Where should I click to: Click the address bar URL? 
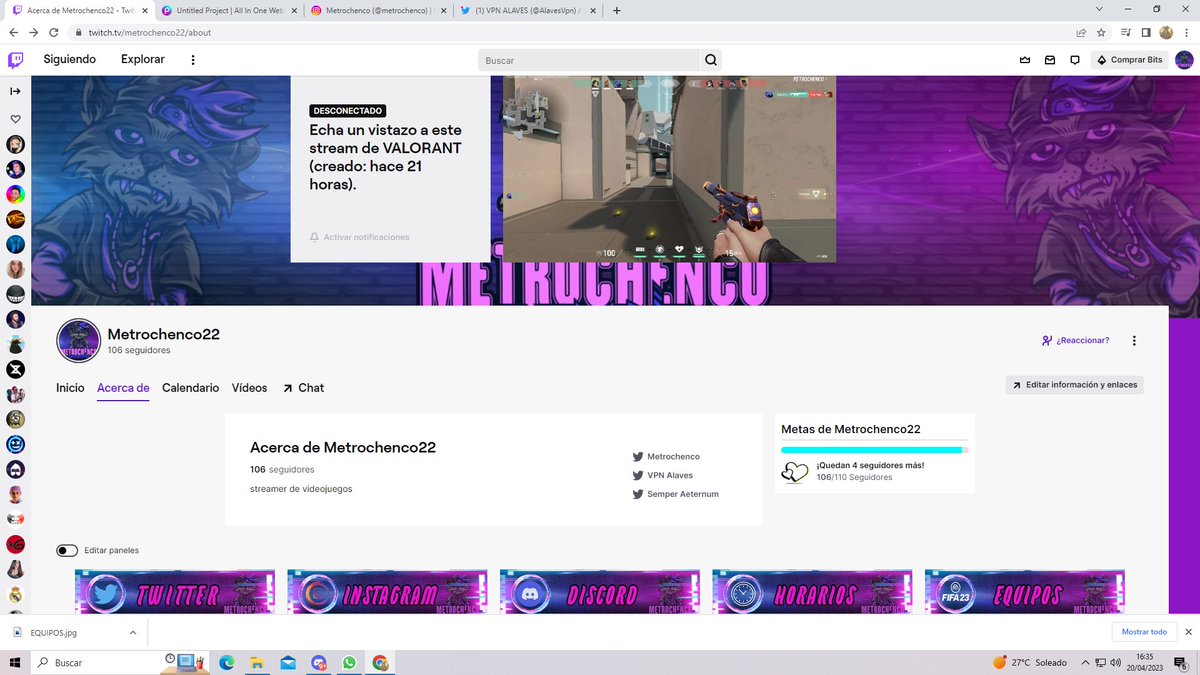(x=149, y=32)
